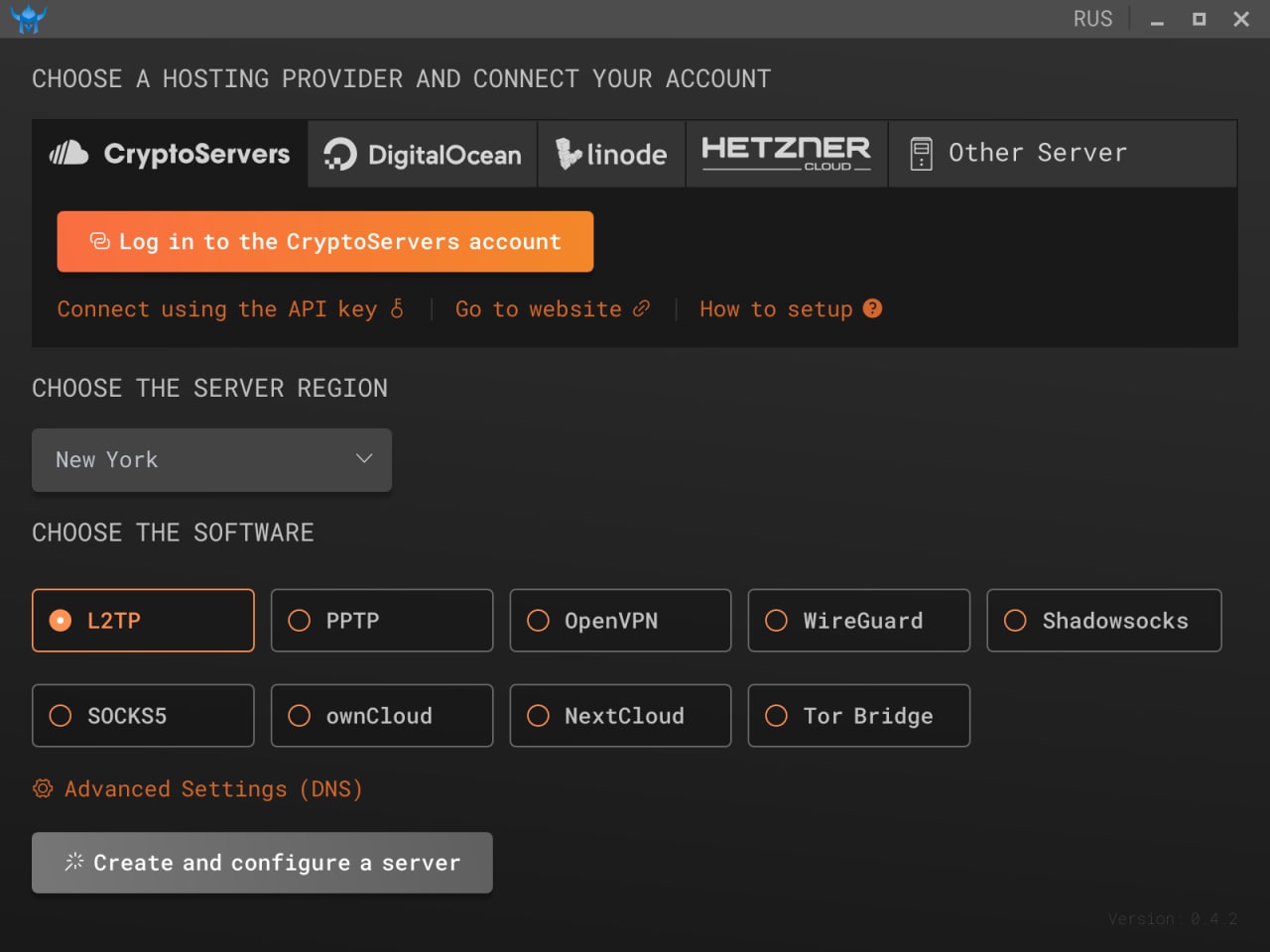Open the Other Server tab
1270x952 pixels.
1063,154
